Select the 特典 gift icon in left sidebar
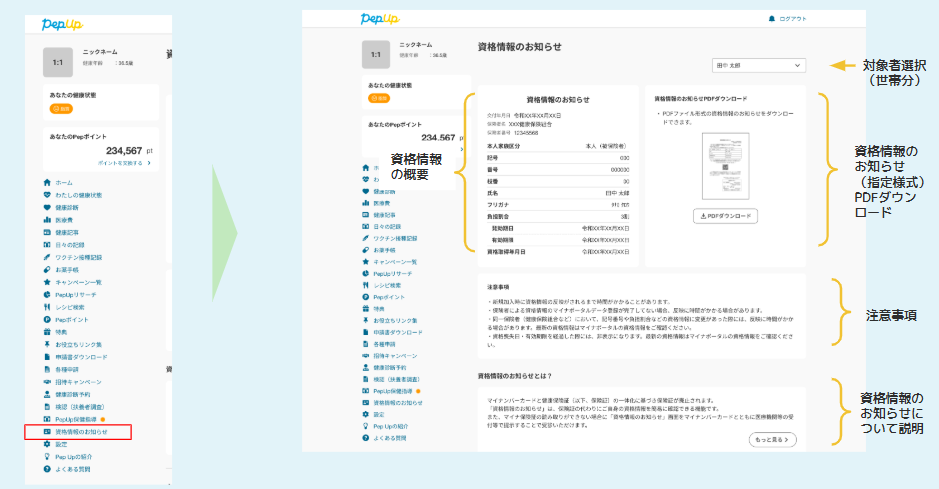Viewport: 939px width, 489px height. pos(46,332)
